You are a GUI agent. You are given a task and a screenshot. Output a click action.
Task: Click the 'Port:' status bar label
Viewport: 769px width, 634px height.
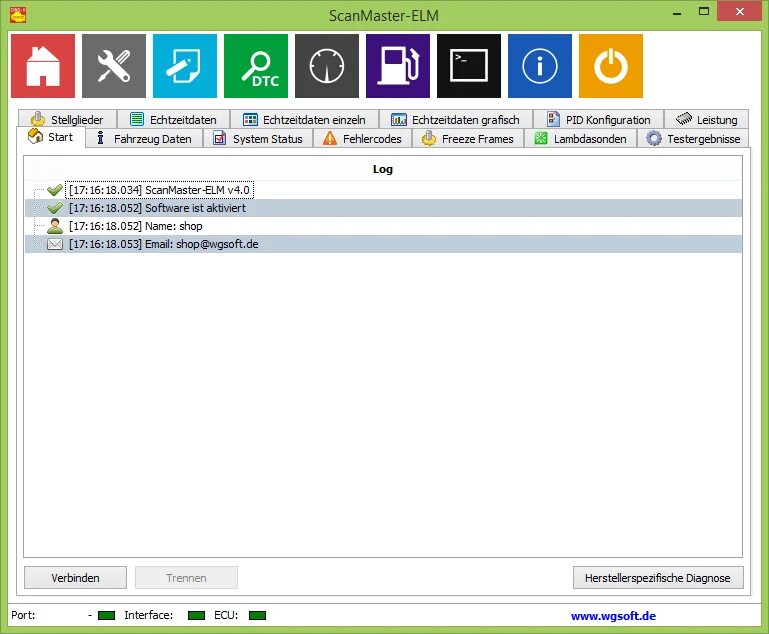pyautogui.click(x=23, y=615)
